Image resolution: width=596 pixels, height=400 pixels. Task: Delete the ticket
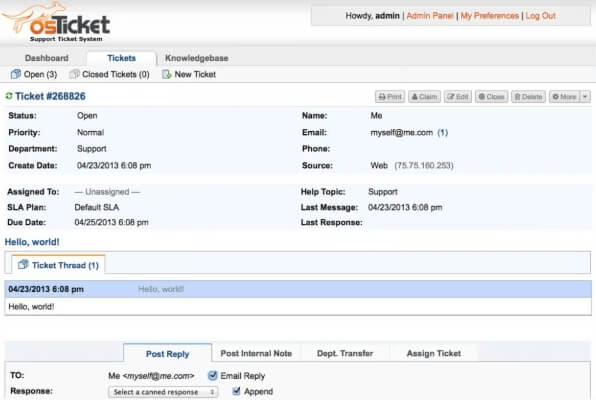tap(528, 97)
